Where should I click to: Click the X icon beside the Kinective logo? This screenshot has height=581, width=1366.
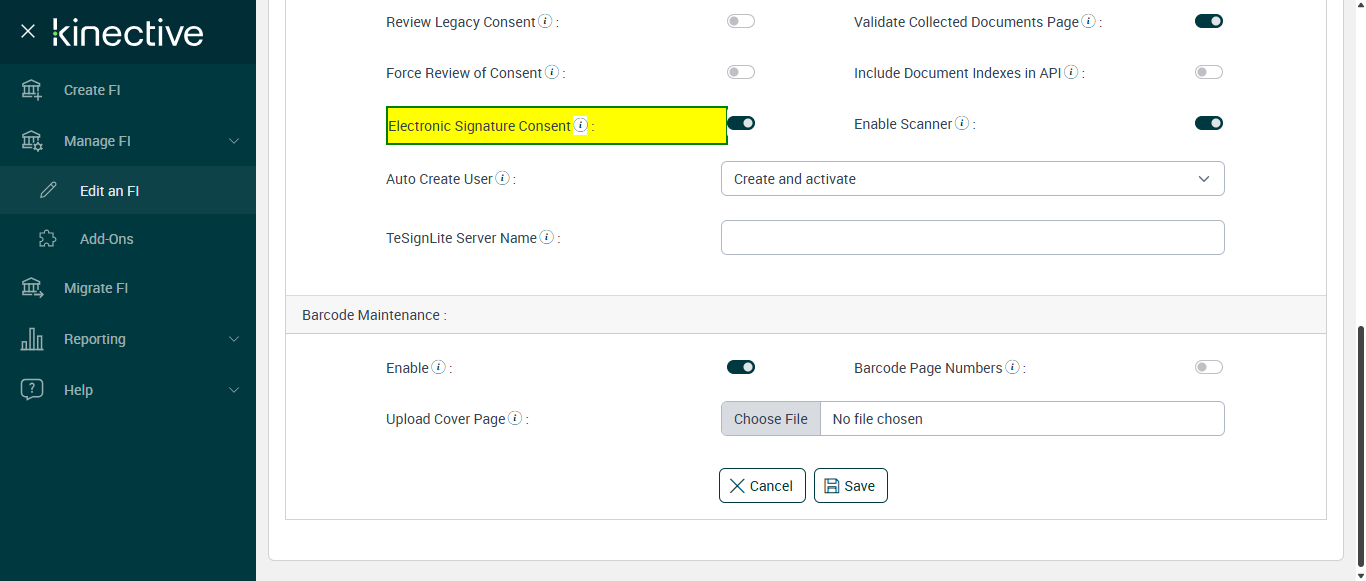pos(28,32)
